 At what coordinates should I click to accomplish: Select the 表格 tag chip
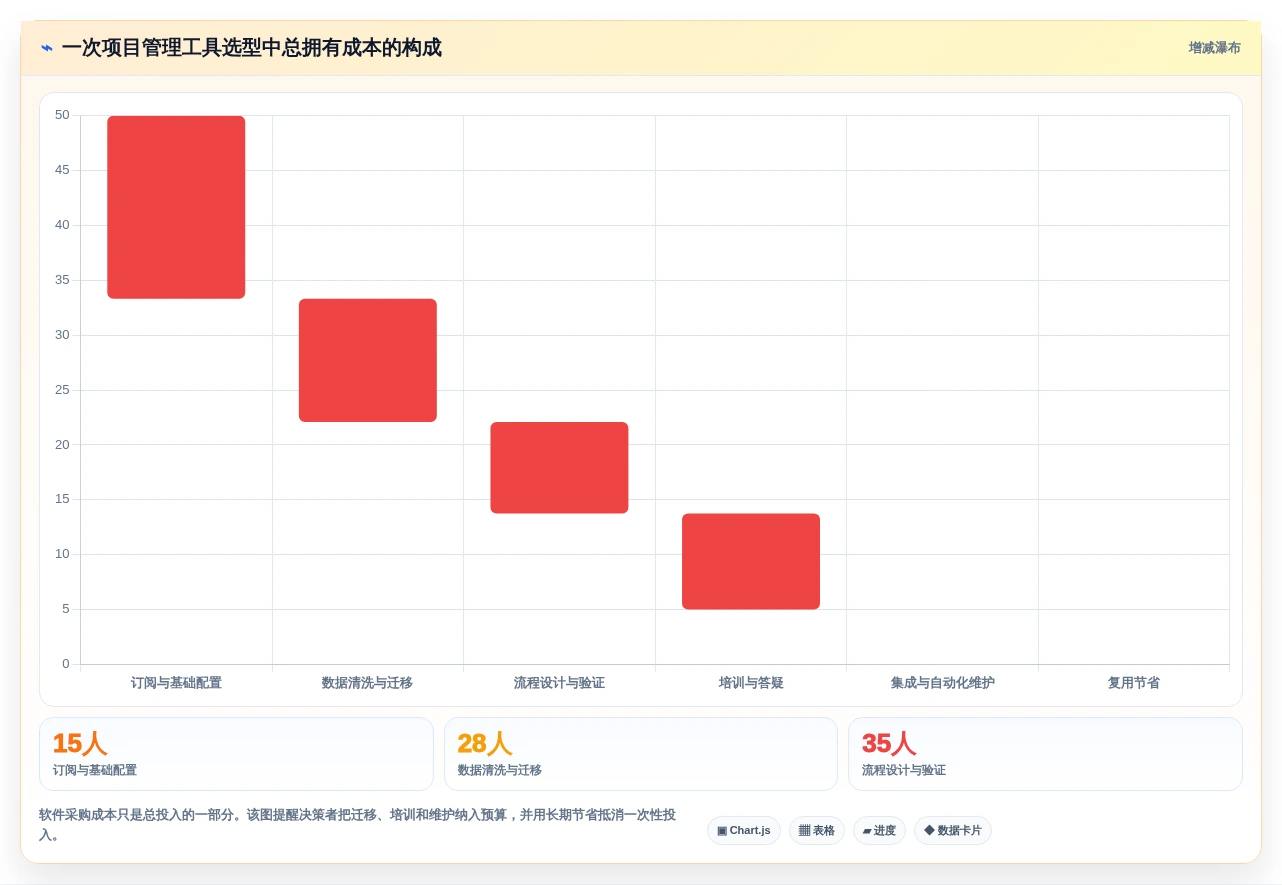(x=816, y=831)
